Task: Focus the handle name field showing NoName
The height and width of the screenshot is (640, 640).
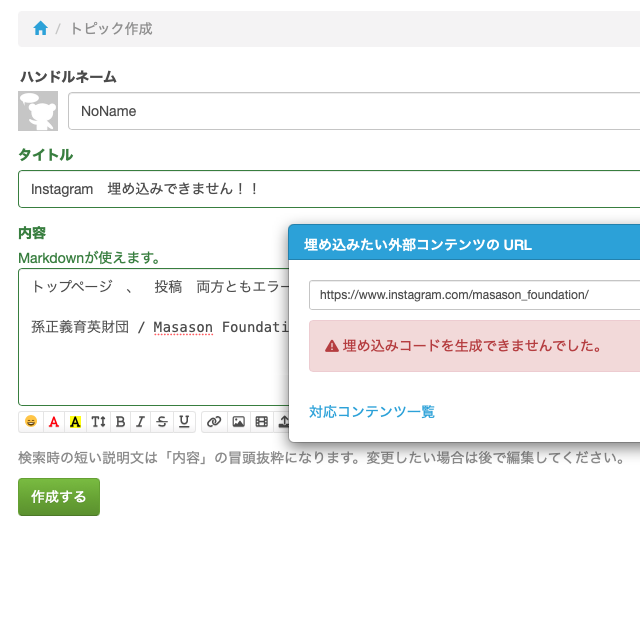Action: (x=354, y=111)
